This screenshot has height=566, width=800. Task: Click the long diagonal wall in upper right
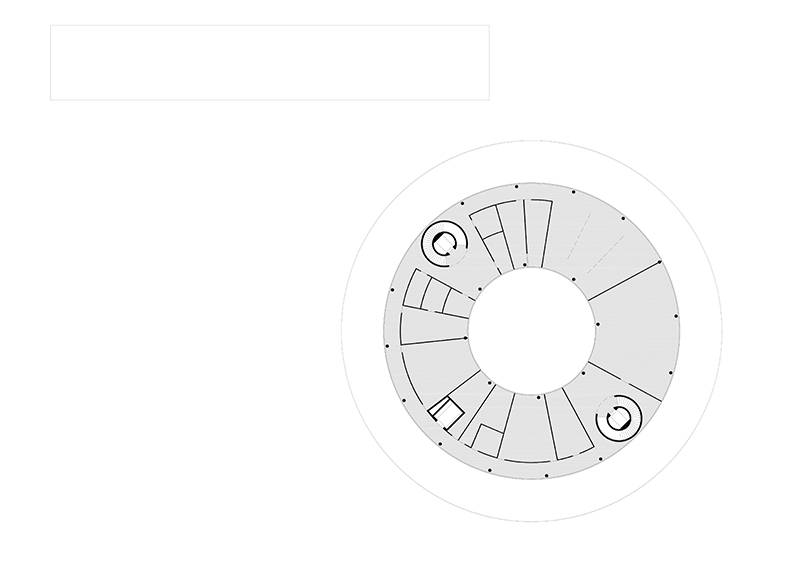tap(624, 281)
